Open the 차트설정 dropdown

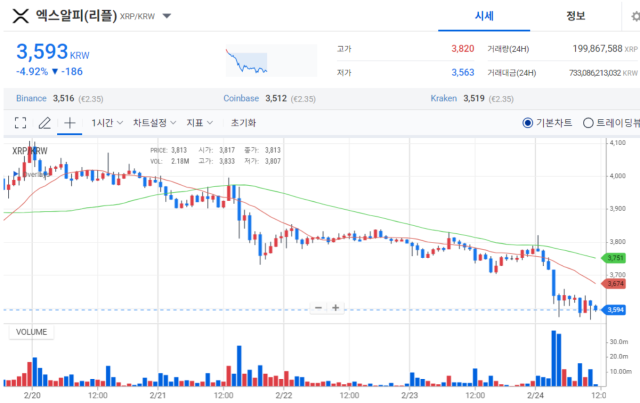click(154, 123)
